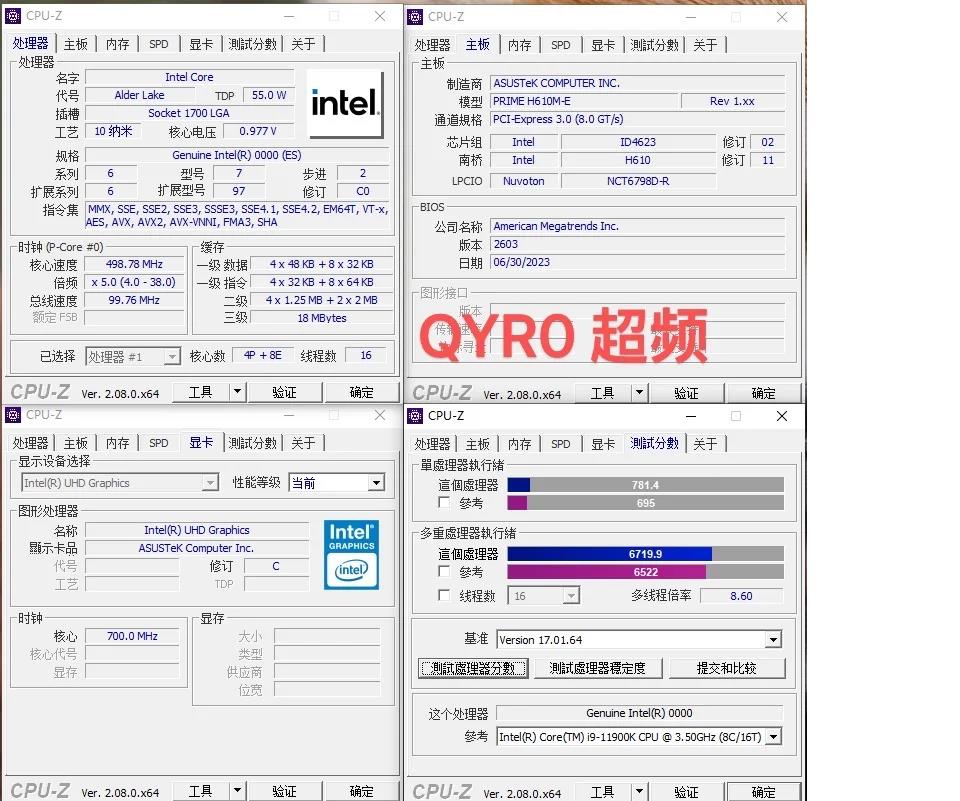
Task: Select 处理器 tab in mainboard window
Action: point(432,45)
